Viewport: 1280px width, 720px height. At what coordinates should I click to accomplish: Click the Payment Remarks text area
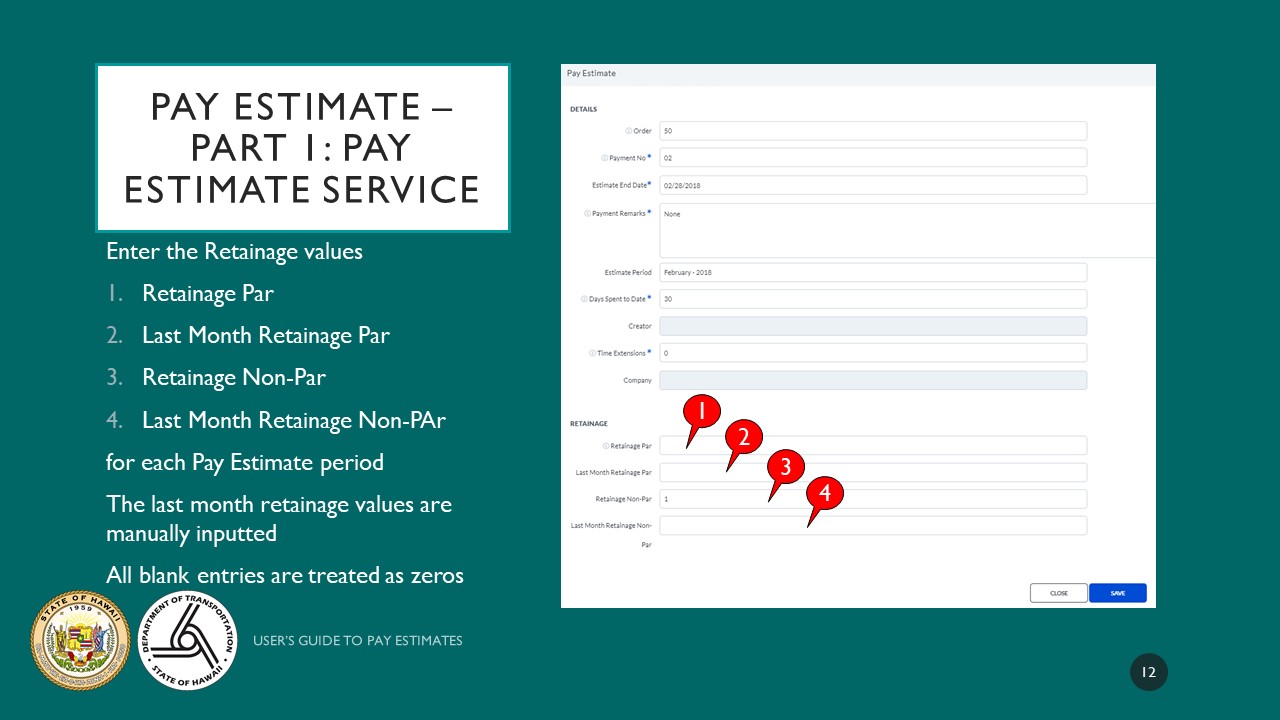907,230
